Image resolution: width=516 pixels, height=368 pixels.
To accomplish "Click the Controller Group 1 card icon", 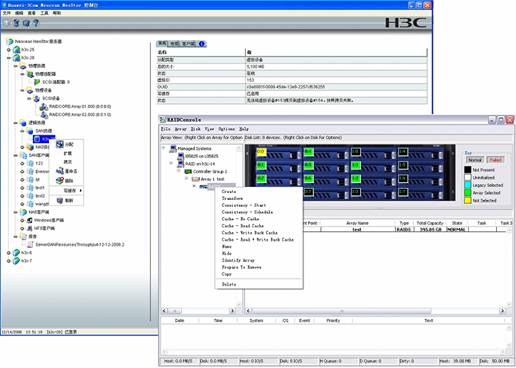I will pyautogui.click(x=188, y=171).
